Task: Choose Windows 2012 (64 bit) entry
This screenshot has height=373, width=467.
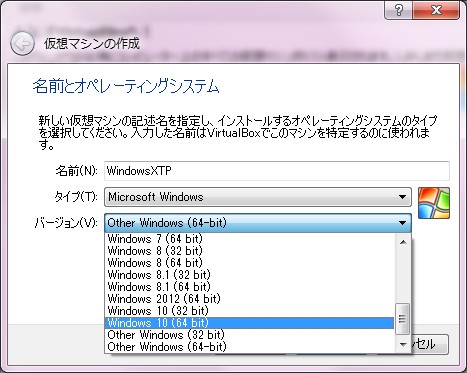Action: tap(249, 299)
